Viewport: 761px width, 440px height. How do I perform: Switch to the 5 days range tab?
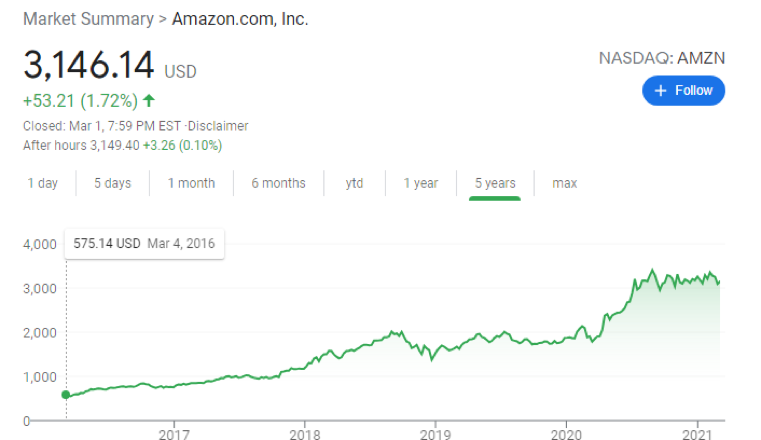(113, 183)
